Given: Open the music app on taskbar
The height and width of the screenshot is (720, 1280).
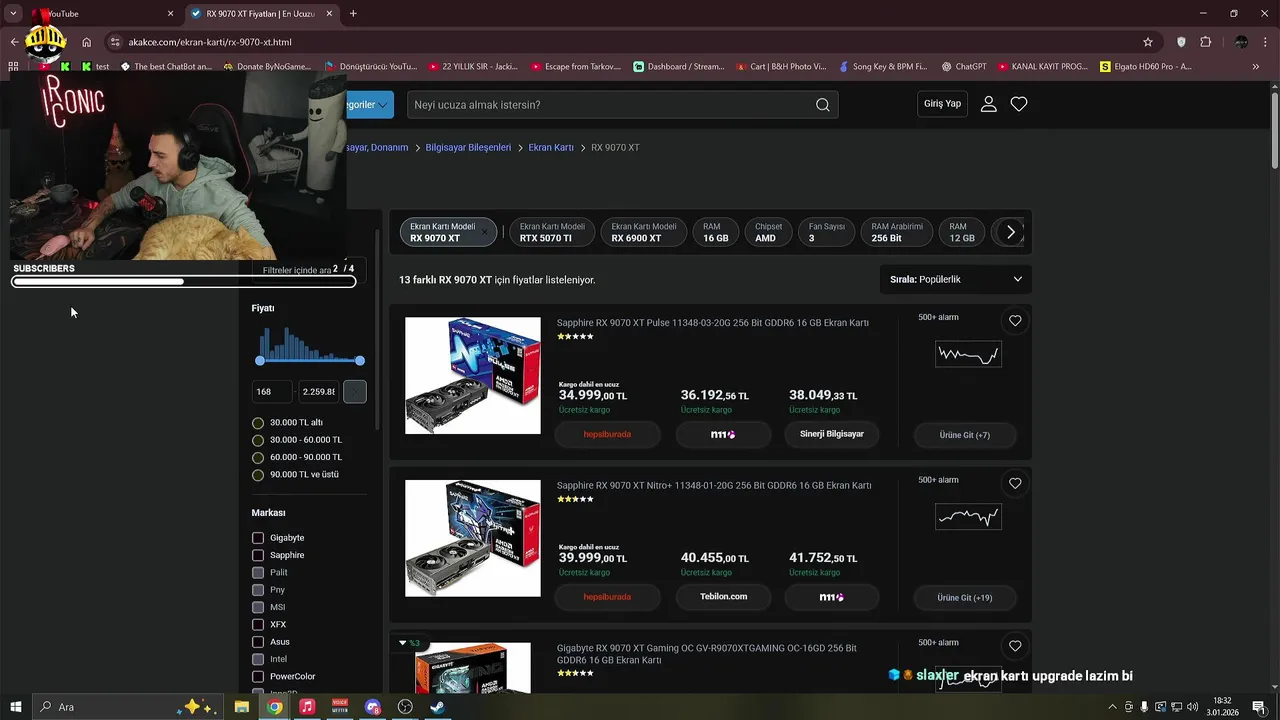Looking at the screenshot, I should [x=307, y=707].
